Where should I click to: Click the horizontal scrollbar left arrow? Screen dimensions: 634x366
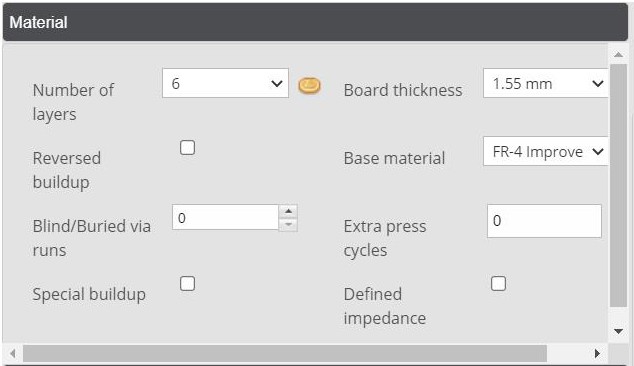click(x=13, y=353)
